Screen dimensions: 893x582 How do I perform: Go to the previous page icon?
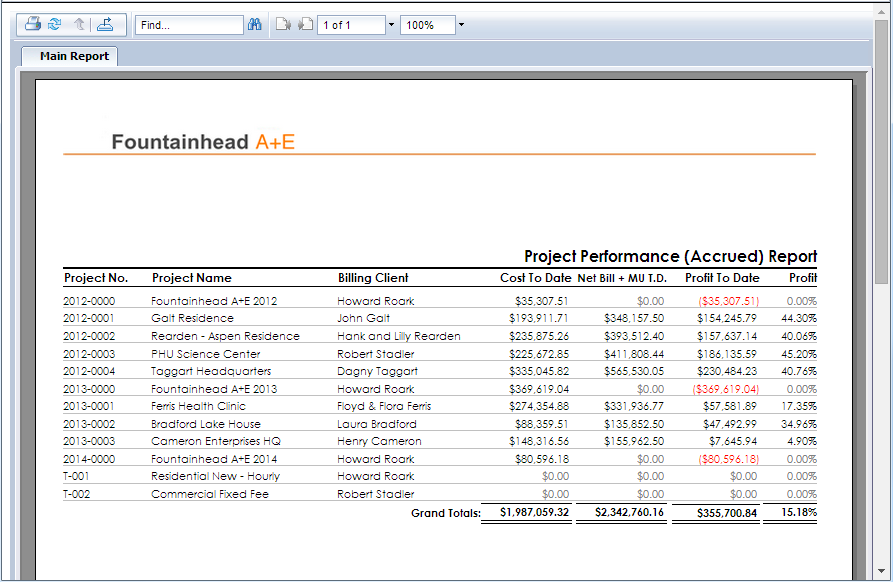click(x=283, y=25)
